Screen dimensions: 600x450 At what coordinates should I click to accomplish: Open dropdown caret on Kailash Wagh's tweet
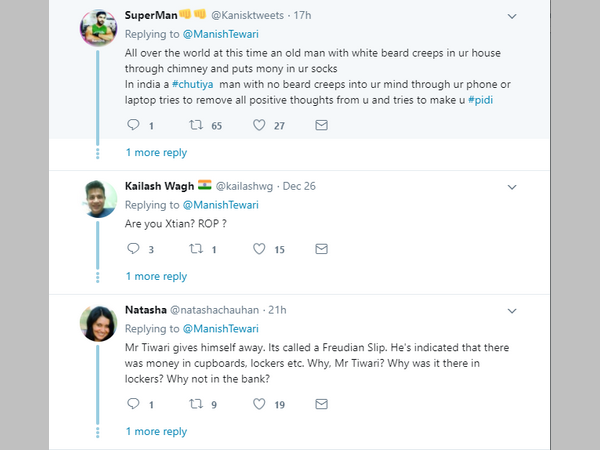click(x=513, y=185)
